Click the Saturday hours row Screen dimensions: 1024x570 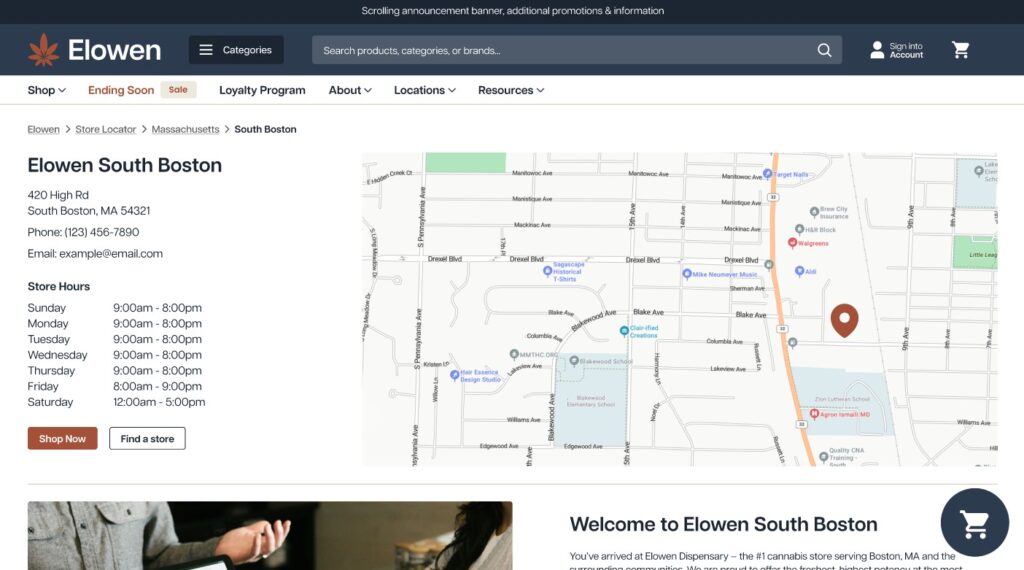(116, 402)
